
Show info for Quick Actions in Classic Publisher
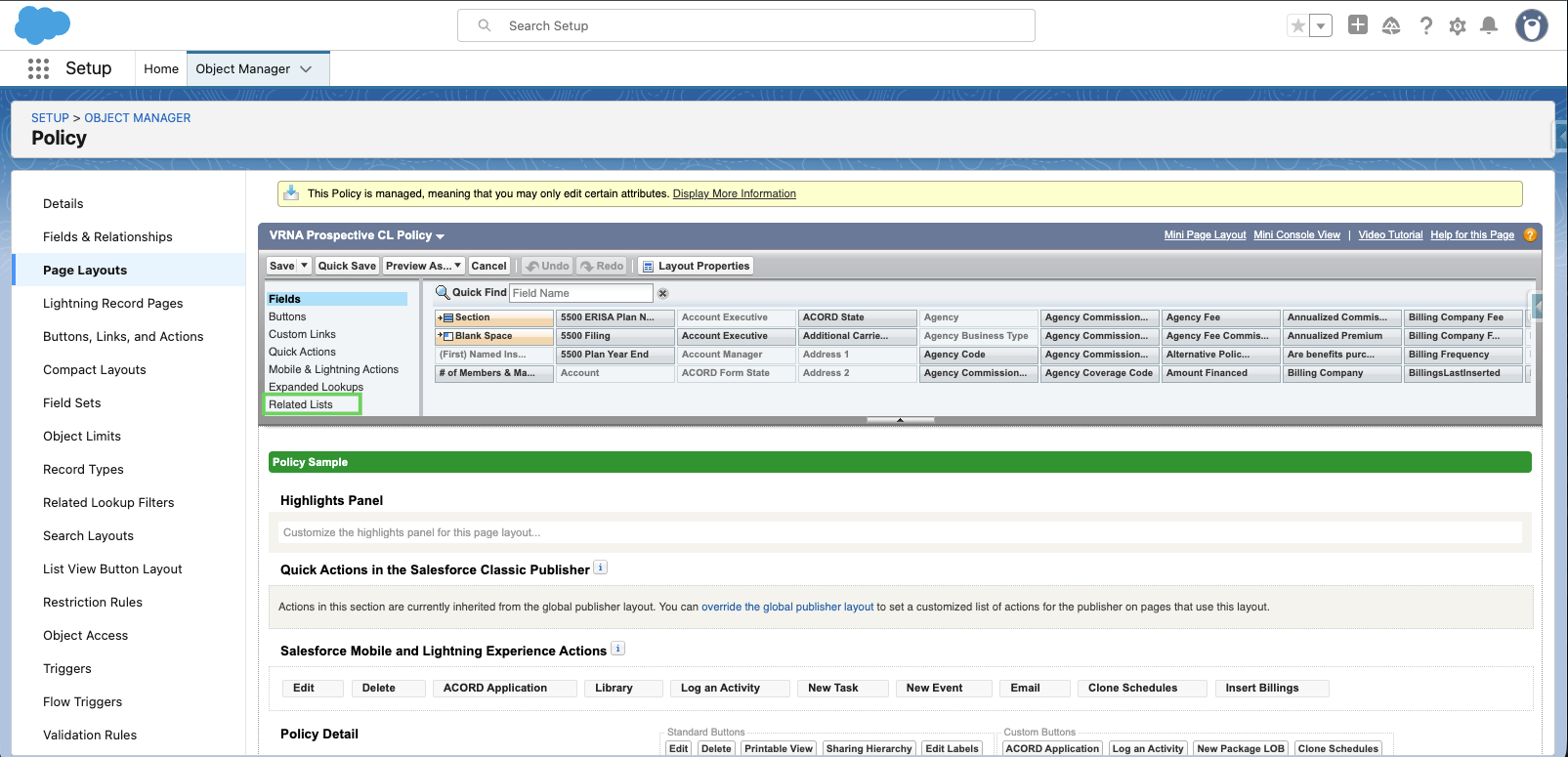pyautogui.click(x=601, y=568)
